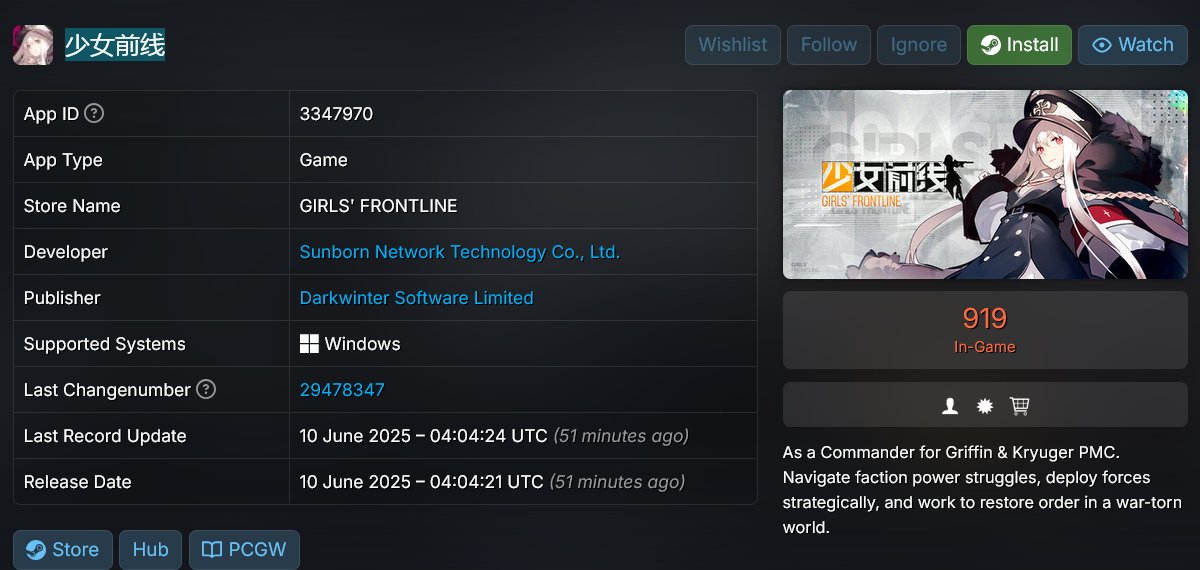Click the game avatar icon beside the title
1200x570 pixels.
tap(34, 45)
